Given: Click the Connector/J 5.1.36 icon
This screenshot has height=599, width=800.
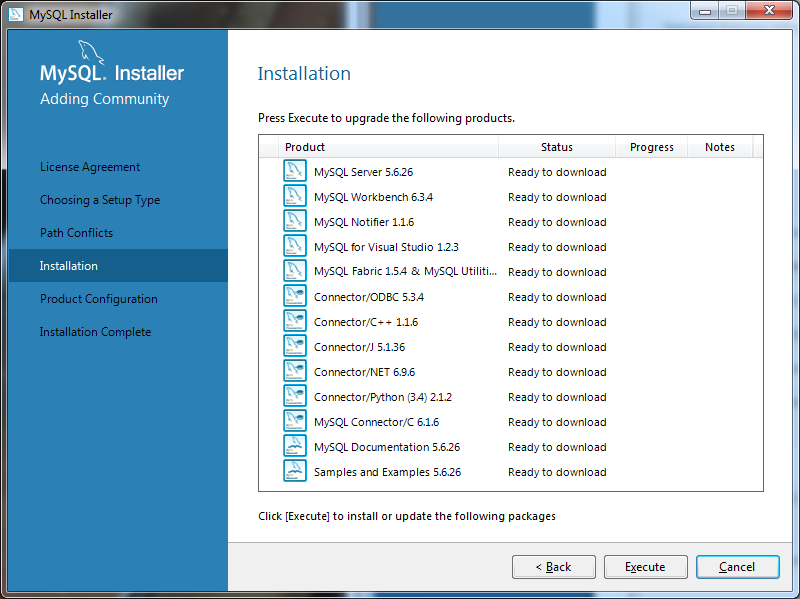Looking at the screenshot, I should click(295, 346).
